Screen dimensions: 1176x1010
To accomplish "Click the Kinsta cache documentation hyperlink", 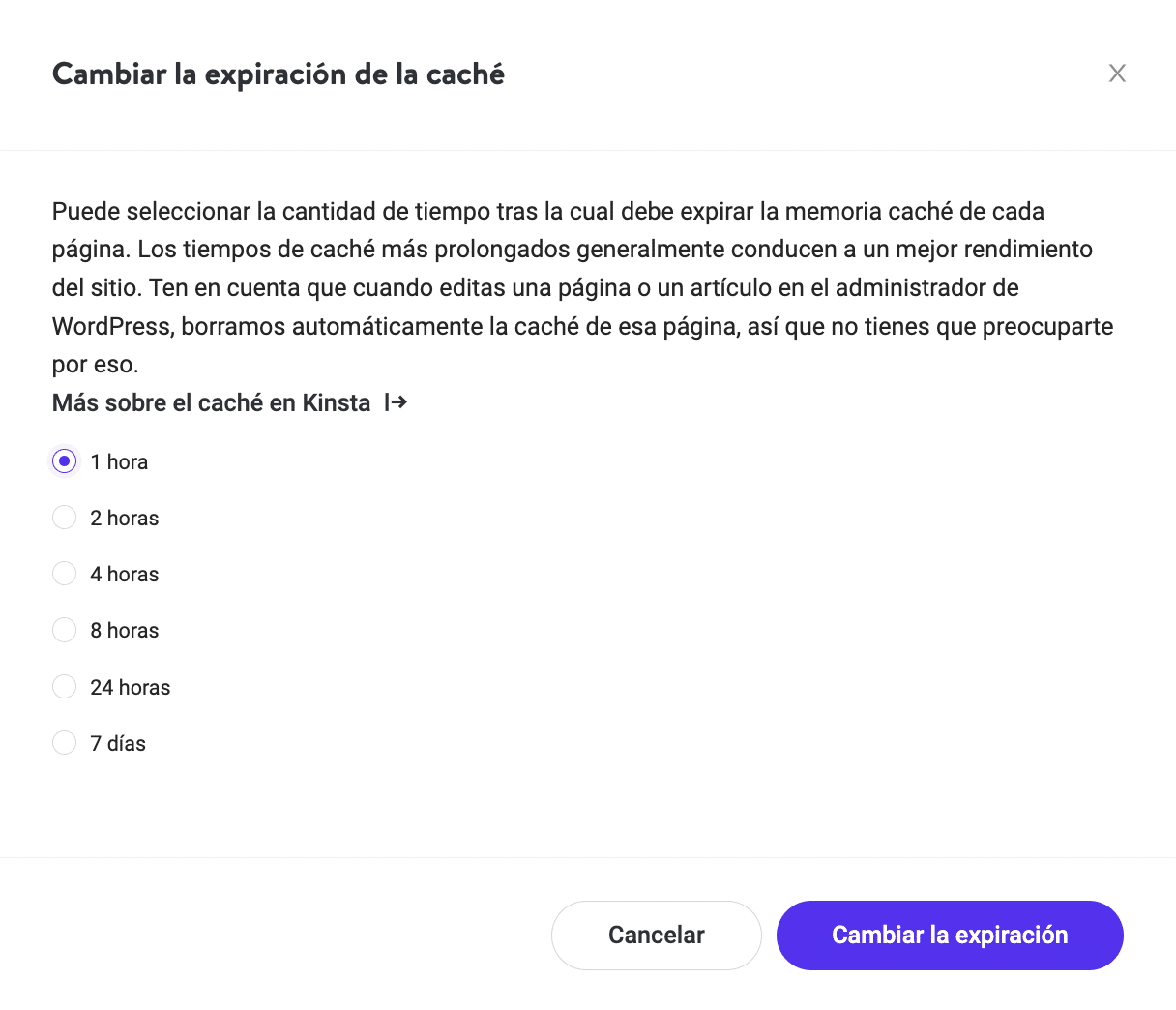I will coord(209,402).
